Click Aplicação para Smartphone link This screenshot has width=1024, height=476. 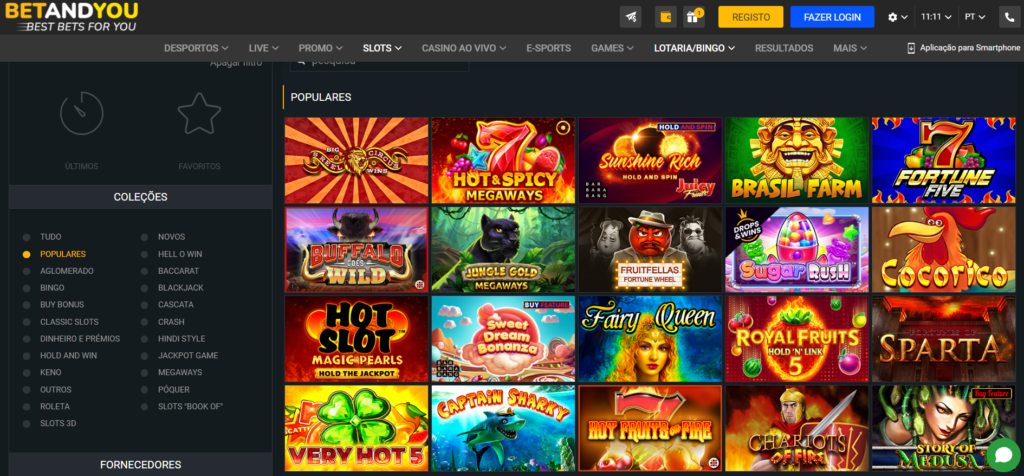point(970,48)
